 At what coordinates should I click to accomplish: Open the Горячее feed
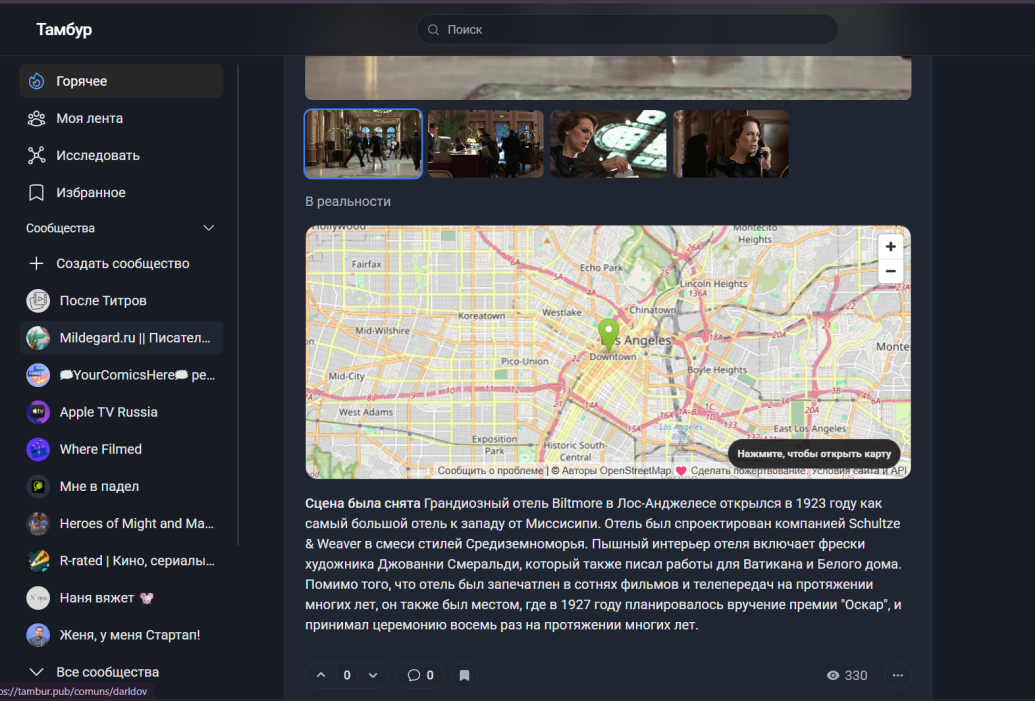[121, 81]
